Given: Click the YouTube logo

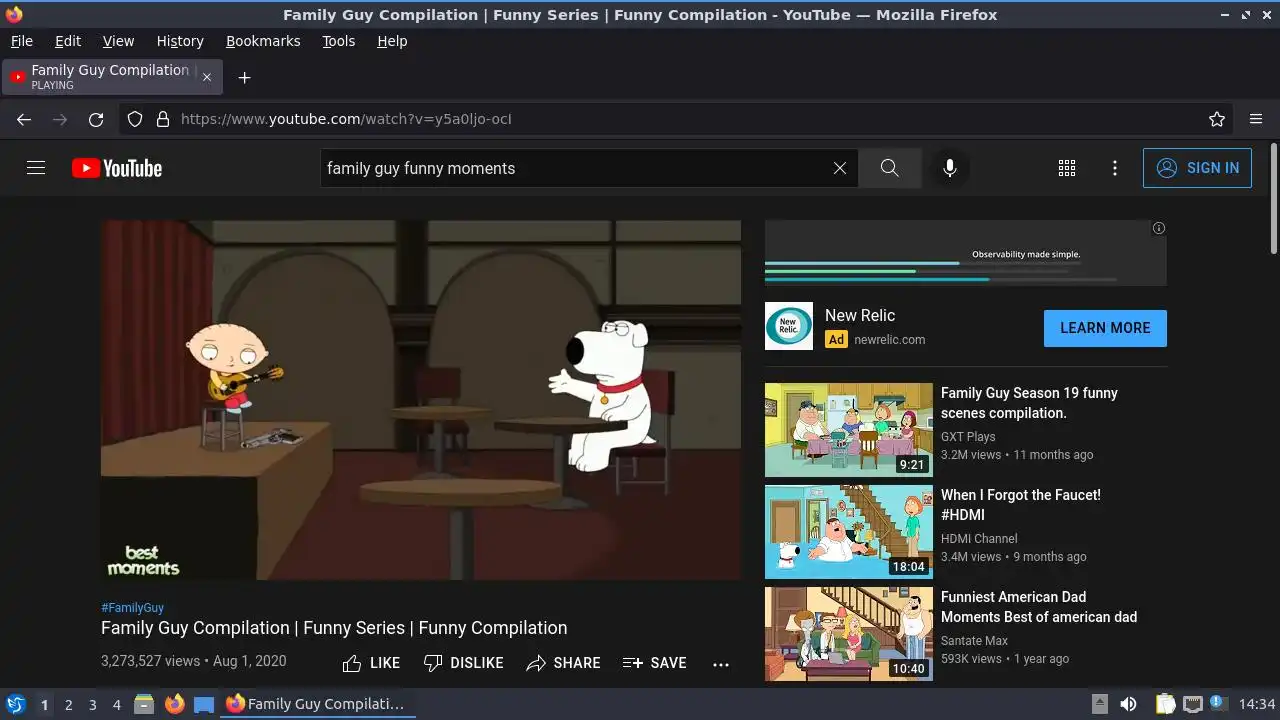Looking at the screenshot, I should (x=117, y=168).
